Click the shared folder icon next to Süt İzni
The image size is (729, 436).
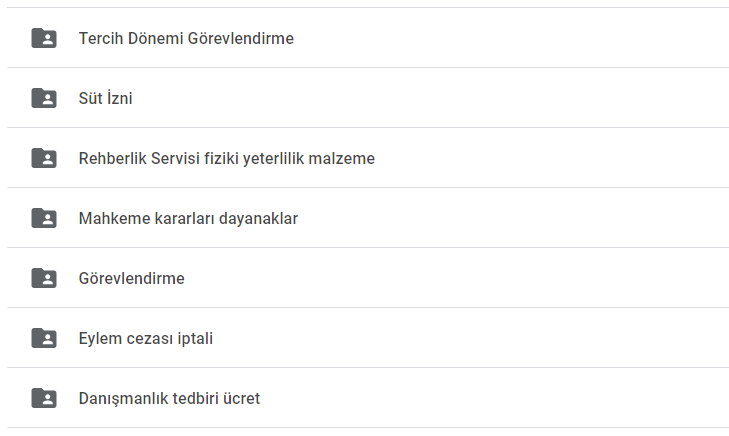click(44, 98)
